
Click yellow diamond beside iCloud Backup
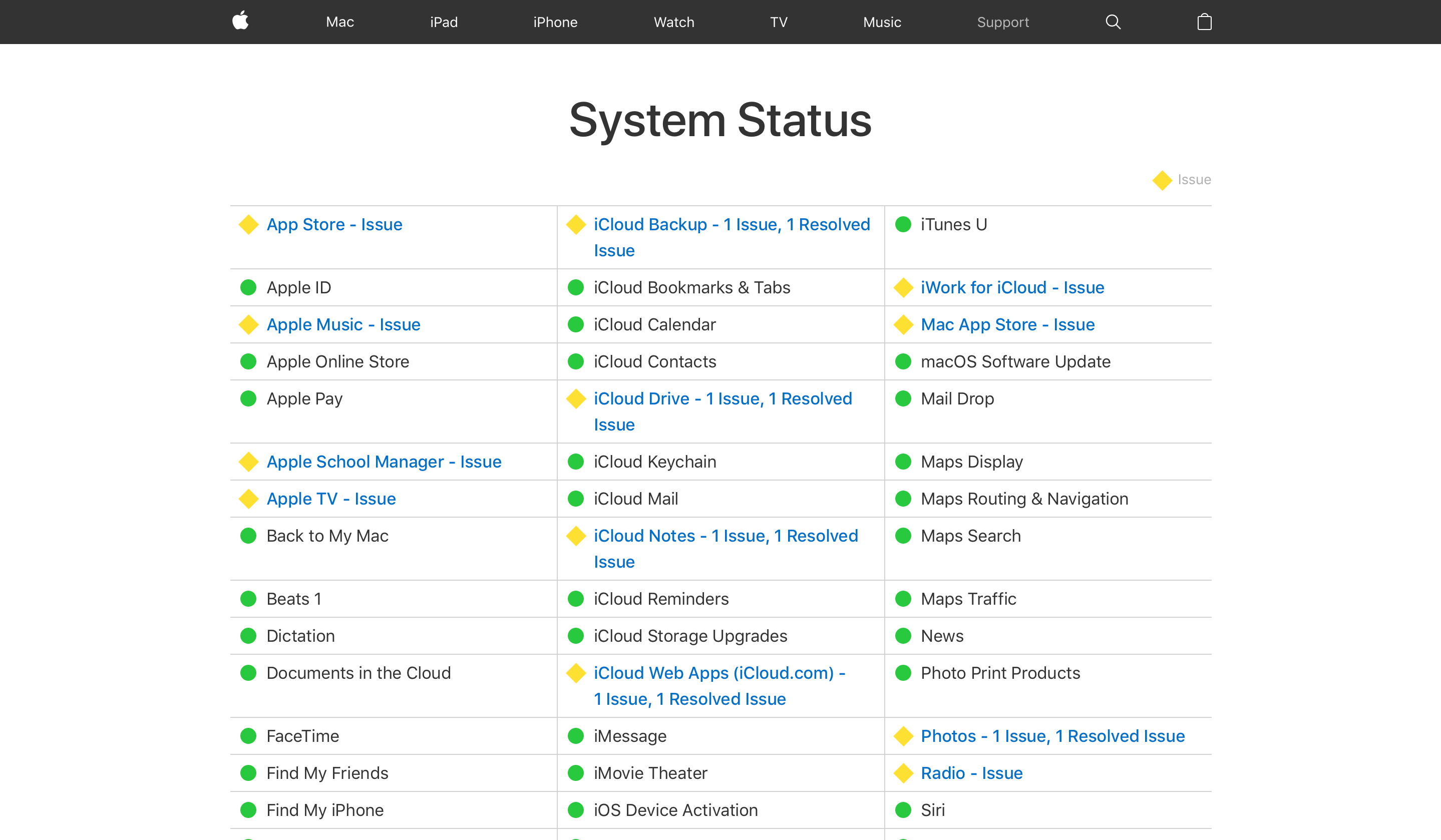pos(576,225)
